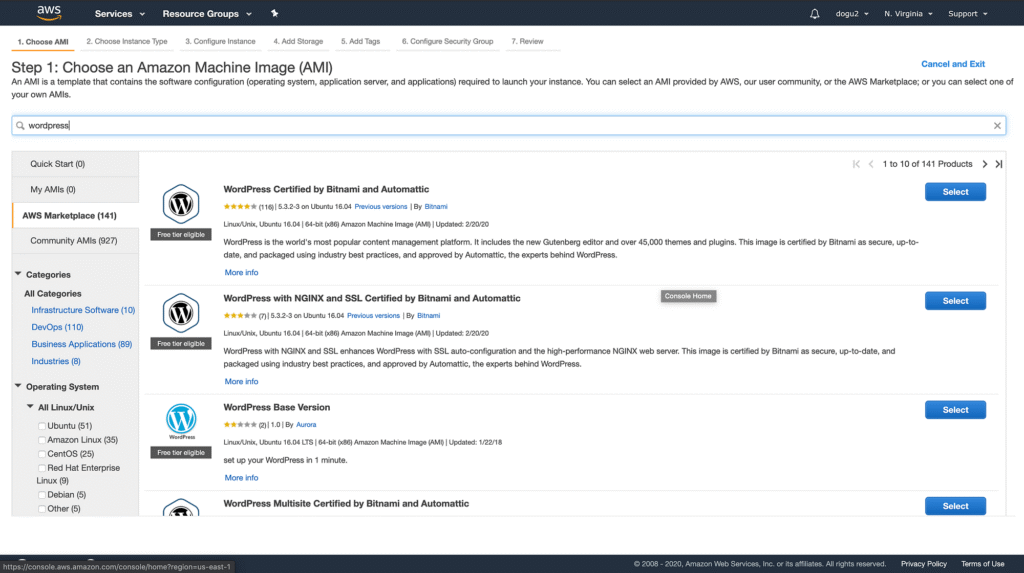
Task: Switch to 7. Review tab
Action: [x=527, y=41]
